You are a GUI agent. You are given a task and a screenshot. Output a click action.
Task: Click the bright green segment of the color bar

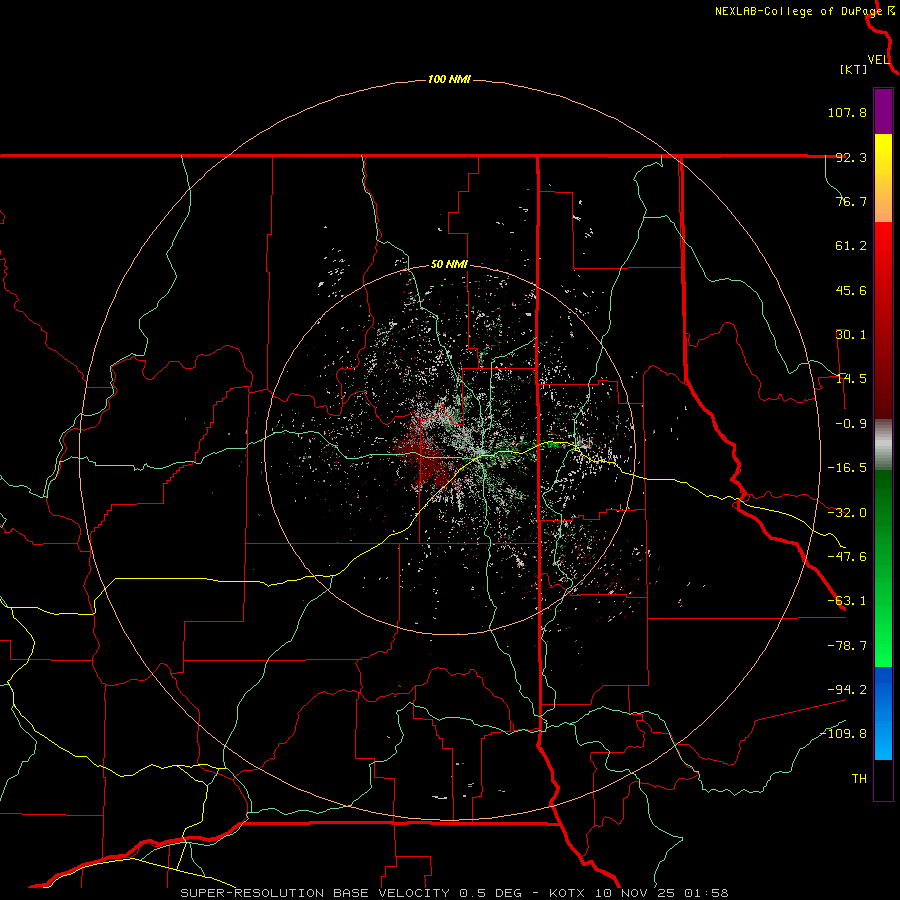883,568
